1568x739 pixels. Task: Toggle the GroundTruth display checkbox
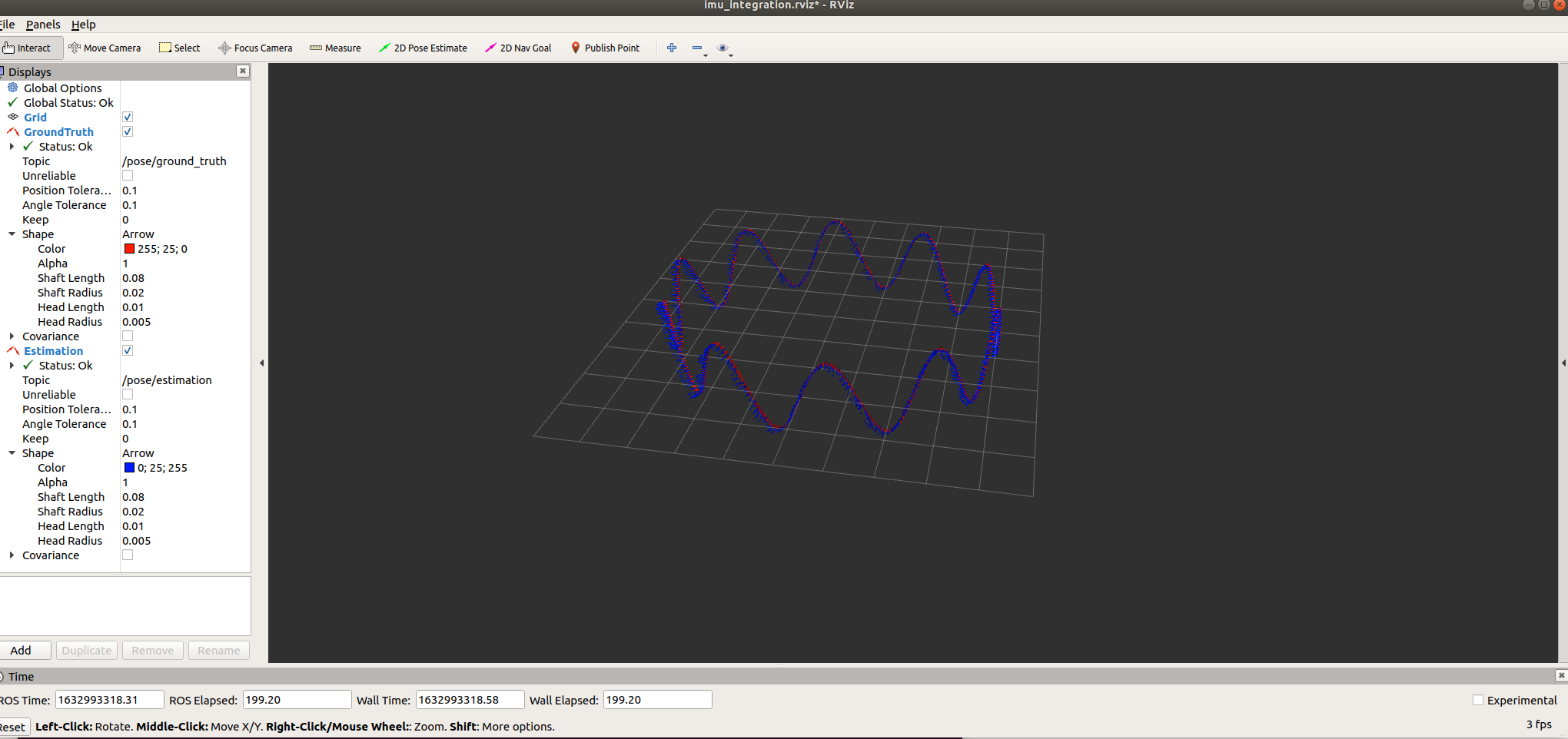tap(128, 131)
